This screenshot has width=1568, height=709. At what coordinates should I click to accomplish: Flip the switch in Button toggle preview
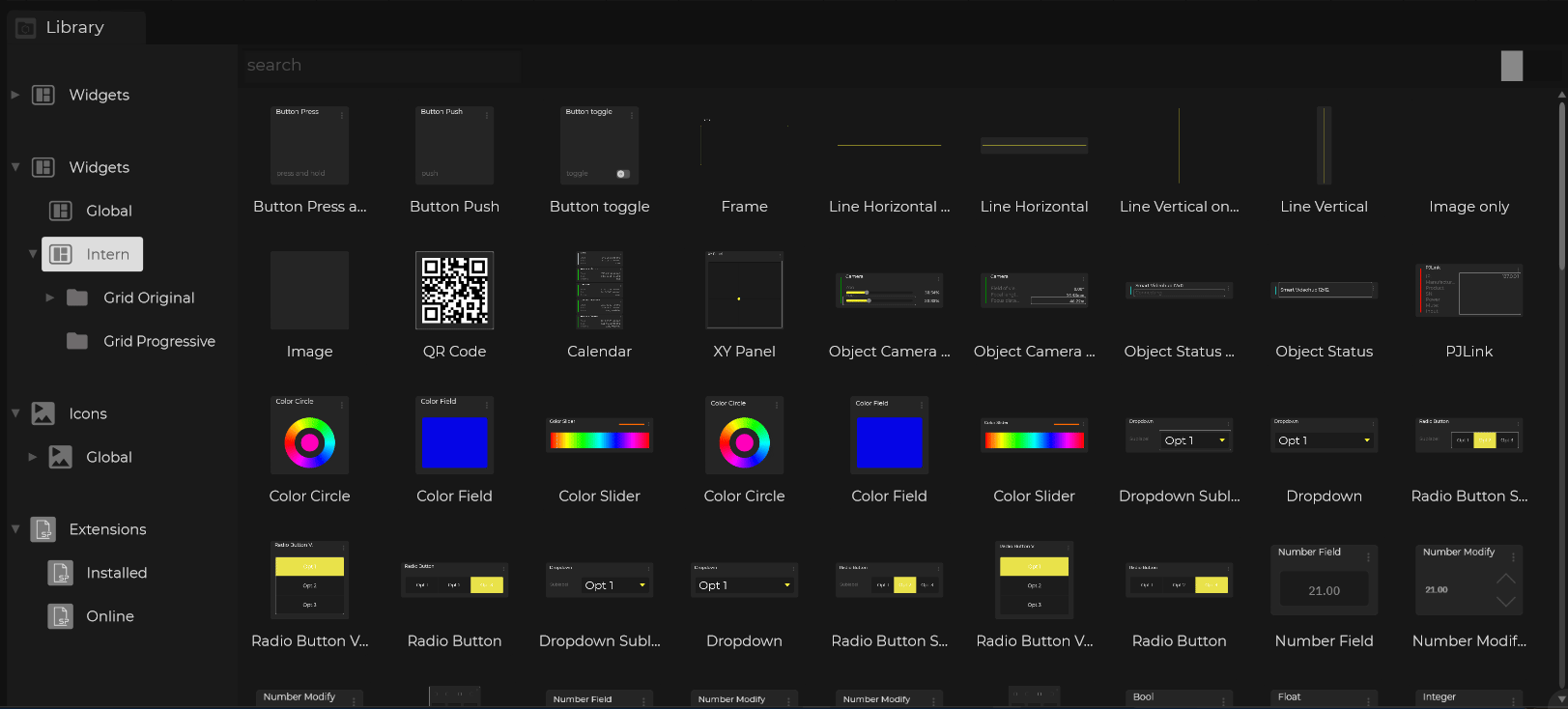[x=623, y=174]
